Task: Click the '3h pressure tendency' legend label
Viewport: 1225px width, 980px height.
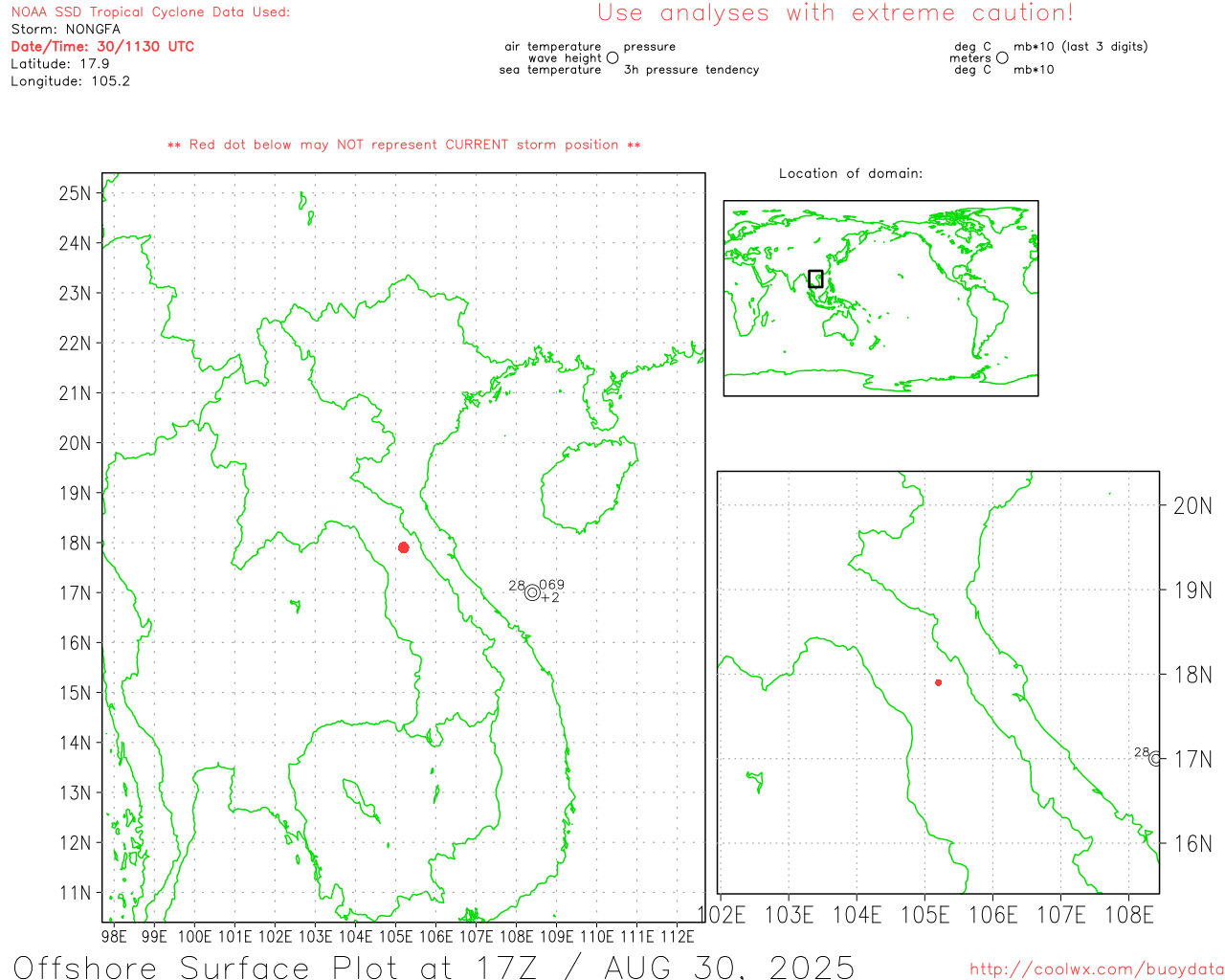Action: click(692, 70)
